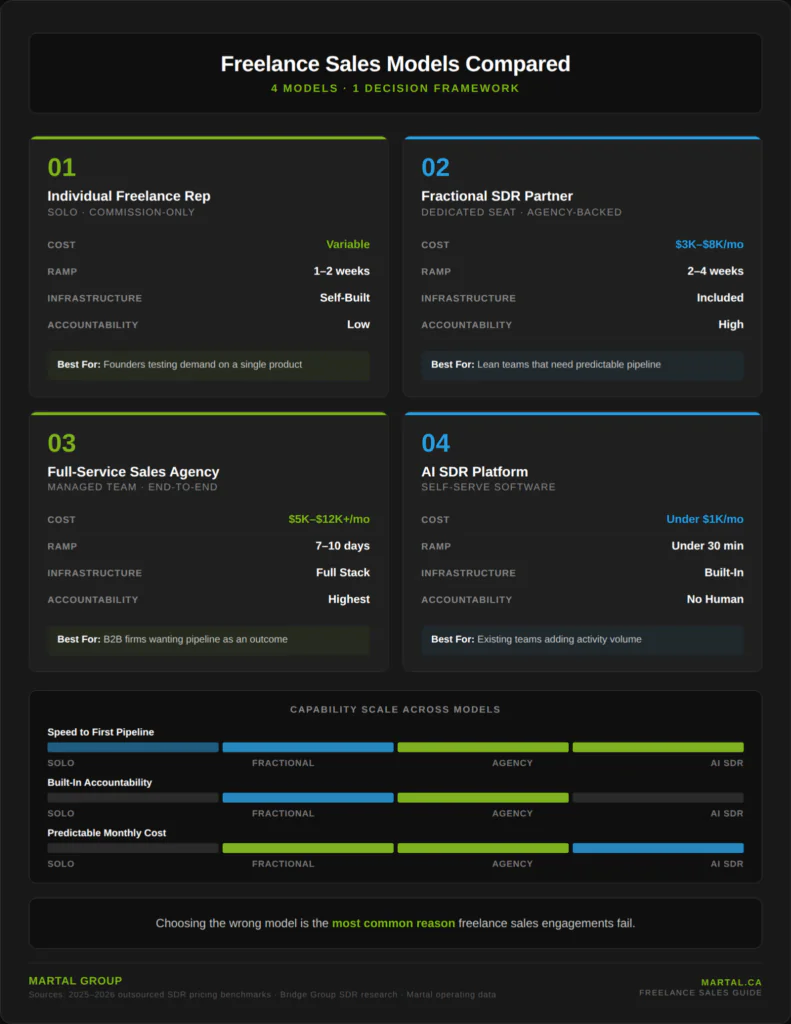The height and width of the screenshot is (1024, 791).
Task: Click the 'Under 30 min' ramp value
Action: tap(707, 546)
